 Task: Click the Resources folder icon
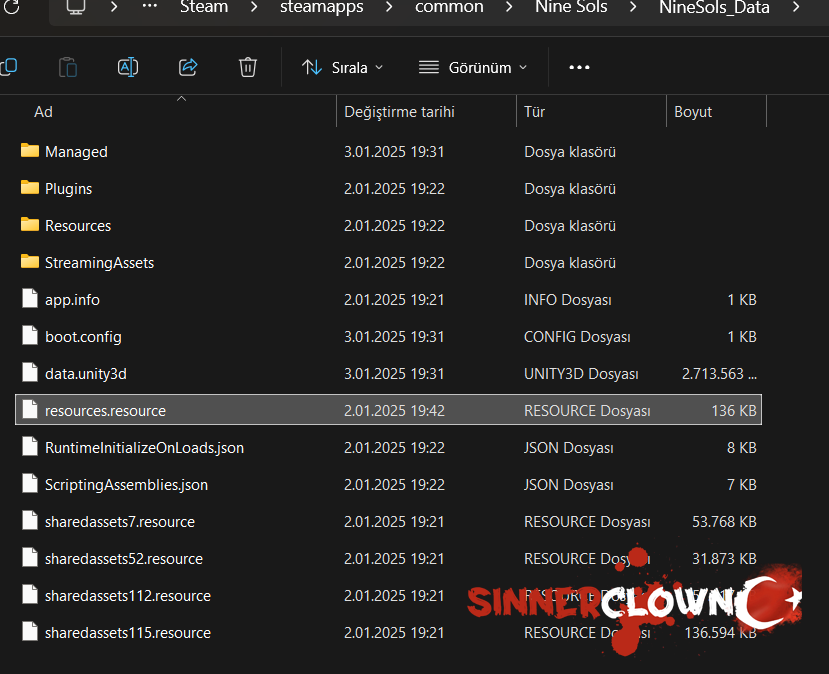tap(30, 225)
